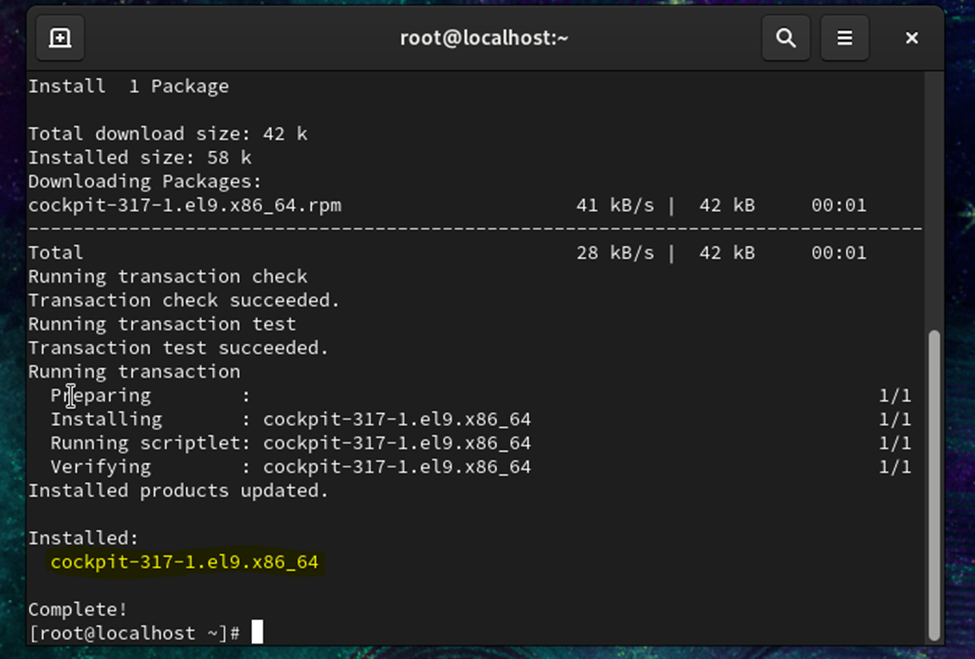Close the terminal window

pos(912,38)
